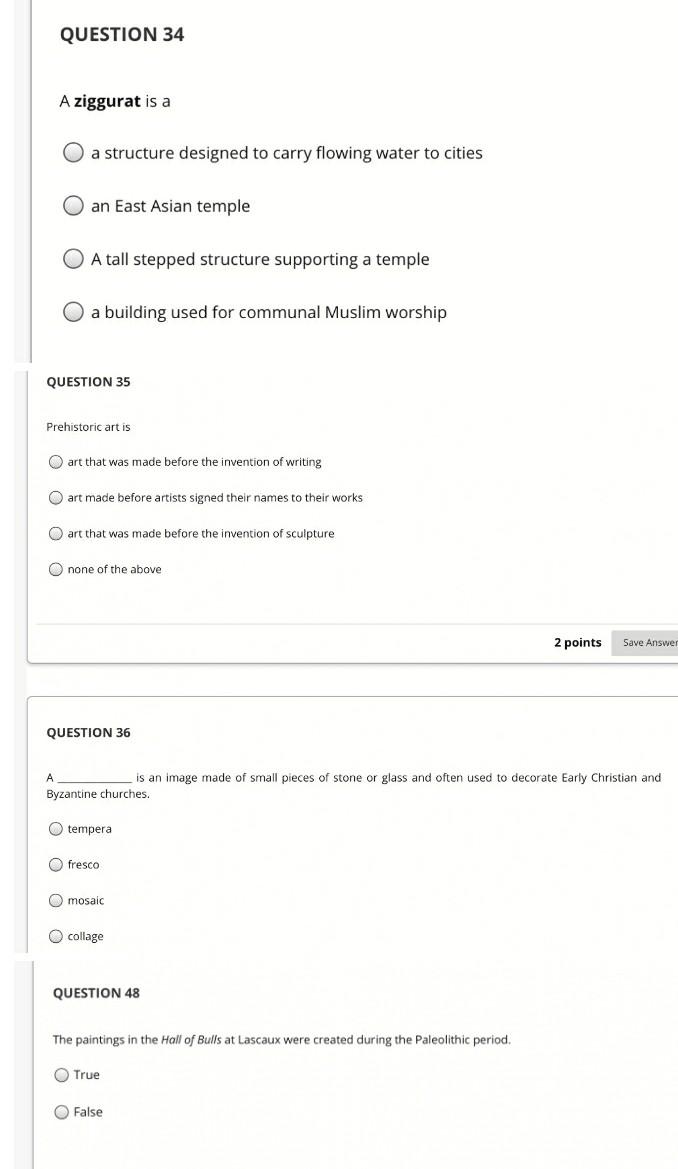Select 'a structure designed to carry flowing water' option
678x1169 pixels.
(73, 153)
